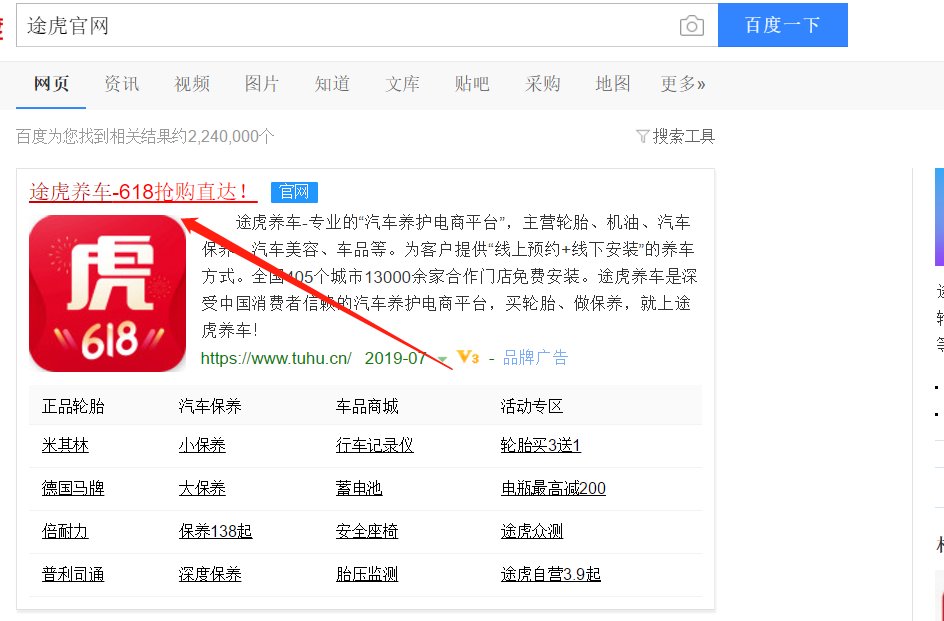The height and width of the screenshot is (621, 944).
Task: Switch to the 资讯 tab
Action: pyautogui.click(x=122, y=84)
